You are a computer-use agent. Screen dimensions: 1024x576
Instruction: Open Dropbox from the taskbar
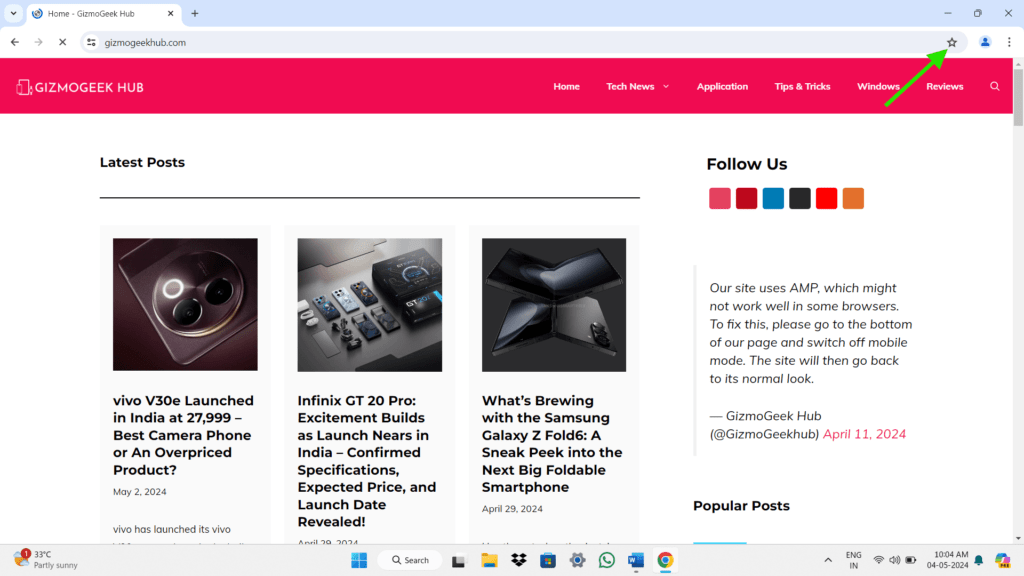(x=519, y=560)
